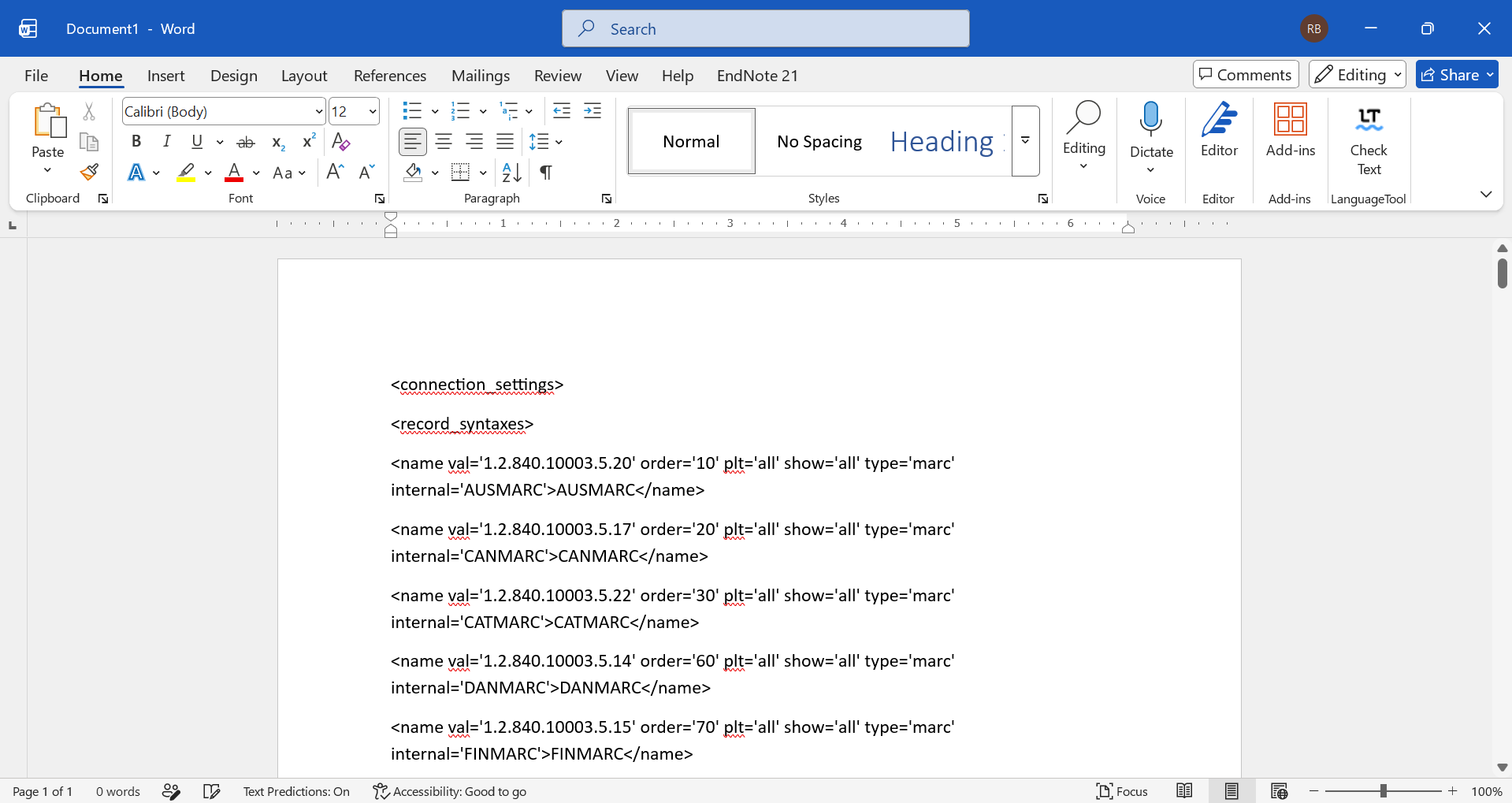Align paragraph to the right
Viewport: 1512px width, 803px height.
pos(474,142)
